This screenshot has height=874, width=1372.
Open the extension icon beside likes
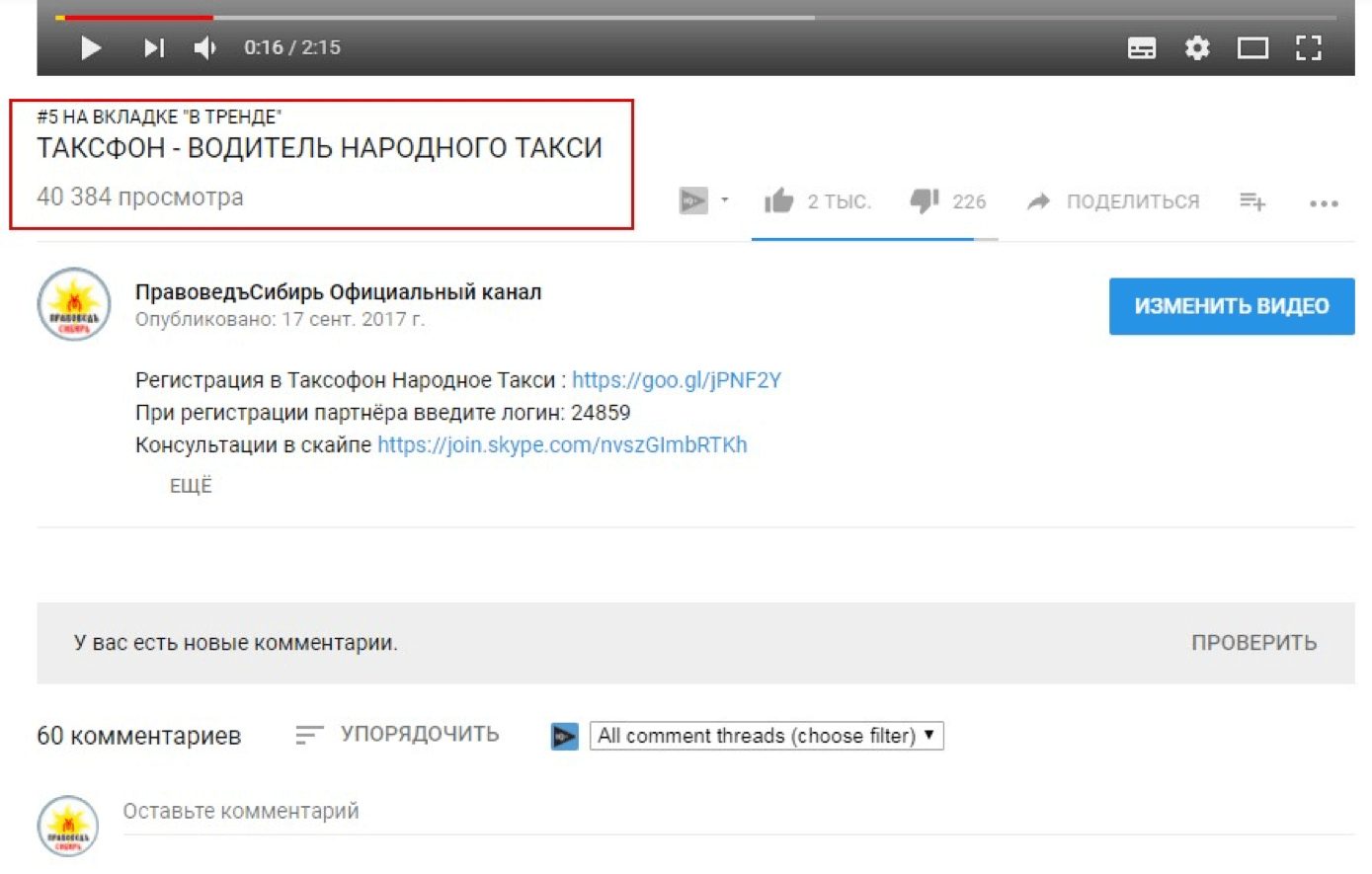pyautogui.click(x=693, y=201)
